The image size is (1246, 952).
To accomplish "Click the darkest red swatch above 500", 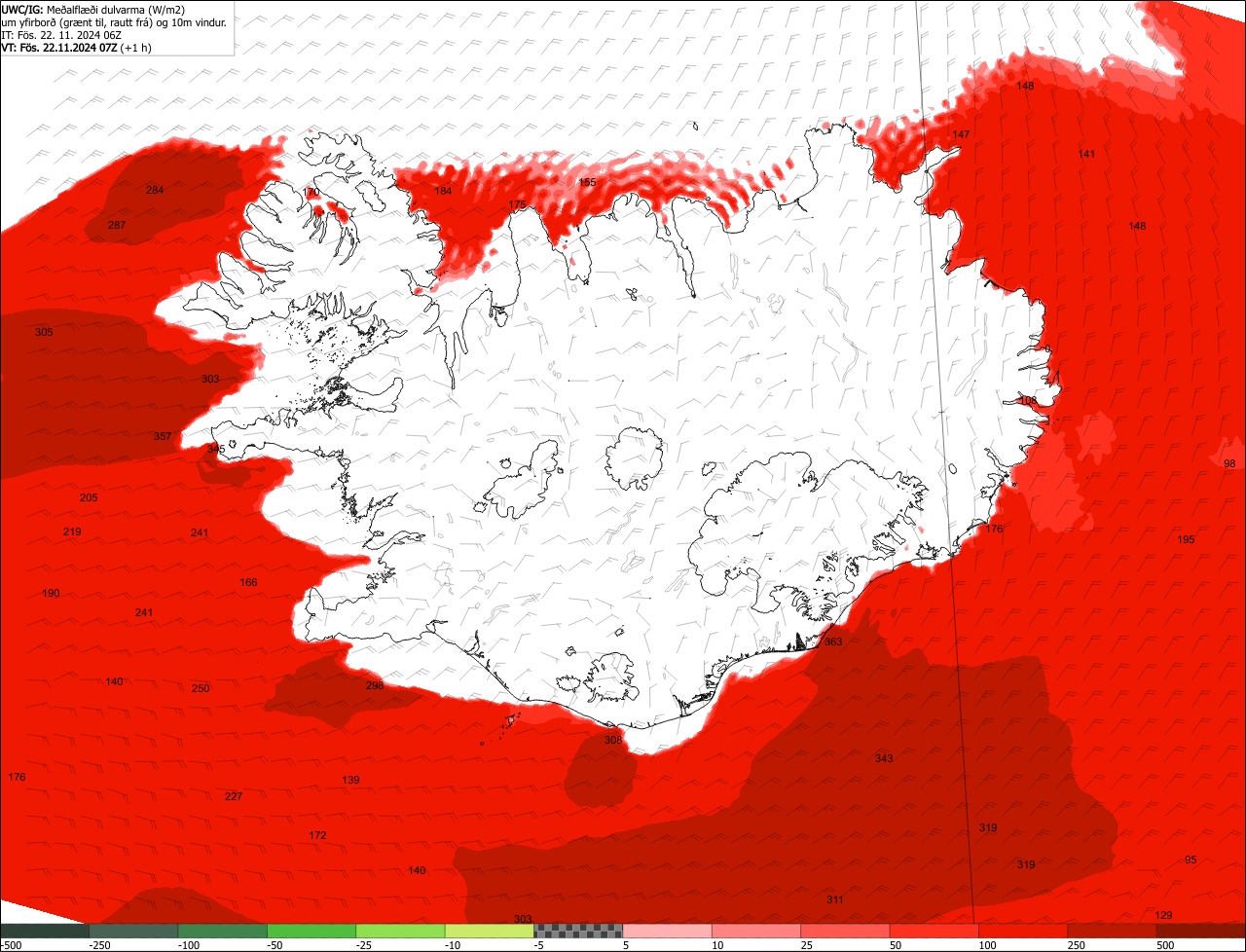I will click(1201, 932).
